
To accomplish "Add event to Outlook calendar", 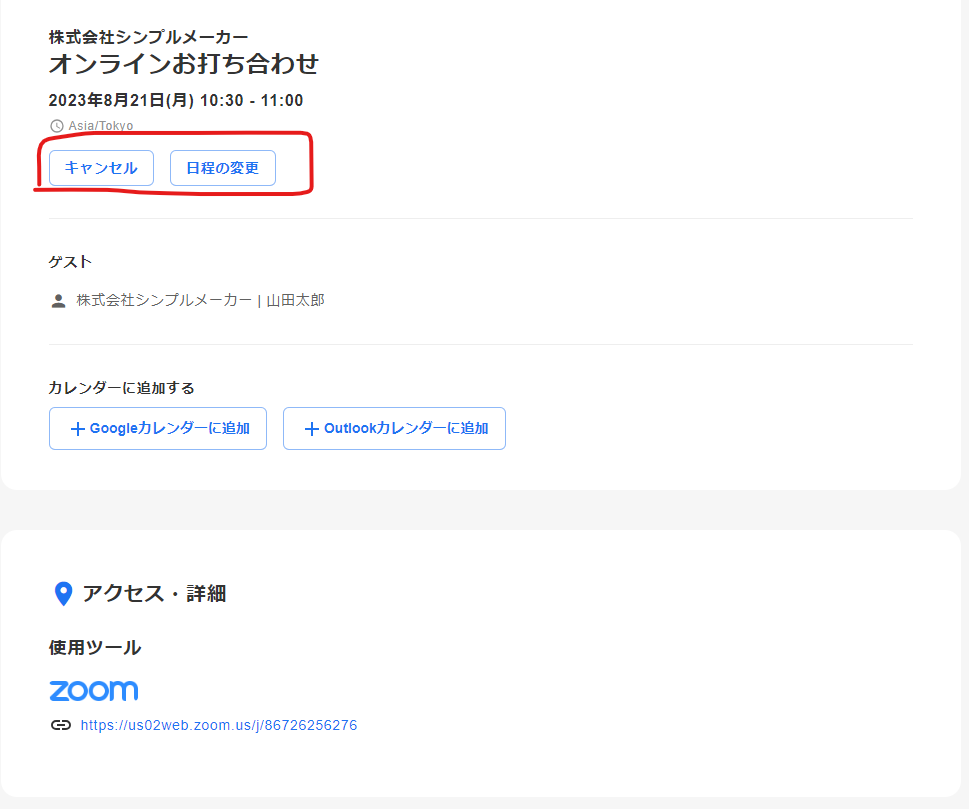I will click(x=394, y=428).
